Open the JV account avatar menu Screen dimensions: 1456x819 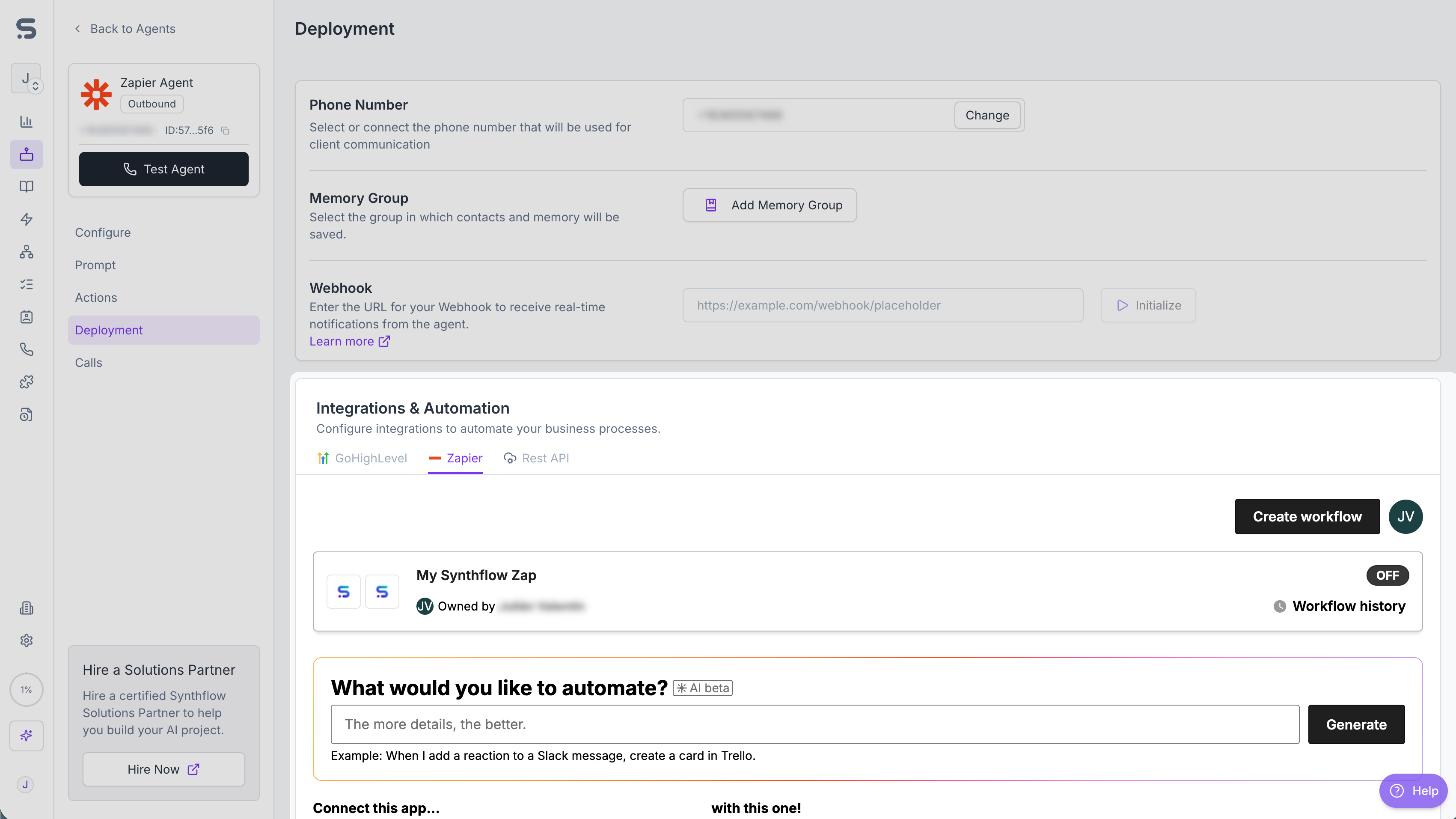pyautogui.click(x=1405, y=517)
